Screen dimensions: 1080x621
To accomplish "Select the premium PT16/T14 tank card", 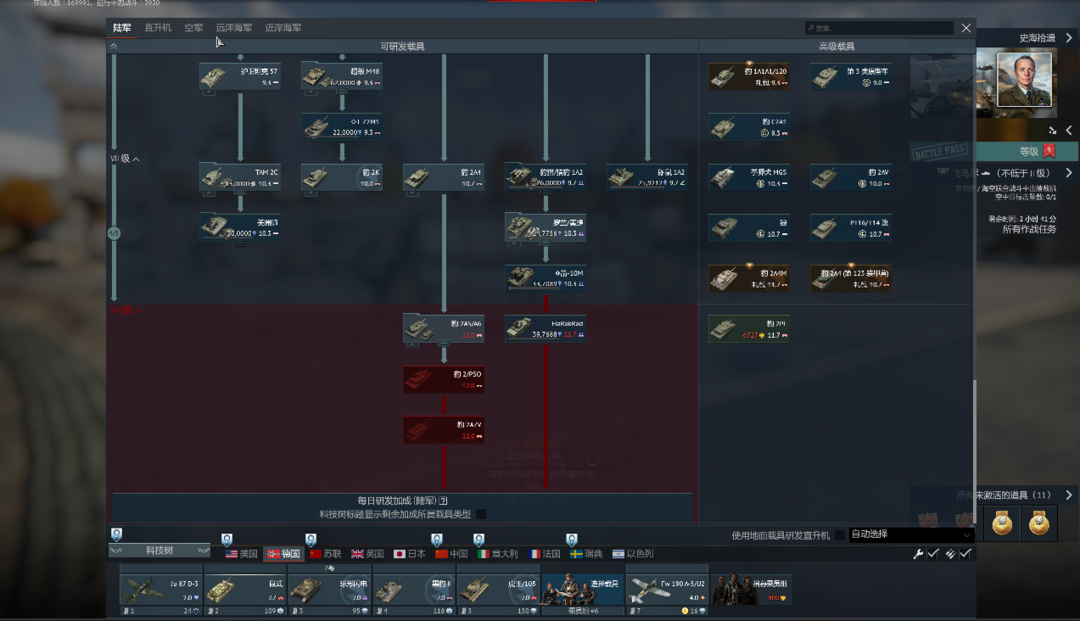I will point(851,228).
